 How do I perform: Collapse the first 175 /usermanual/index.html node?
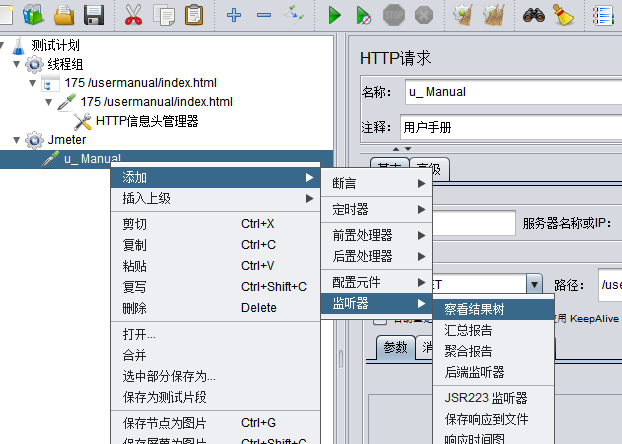(33, 83)
